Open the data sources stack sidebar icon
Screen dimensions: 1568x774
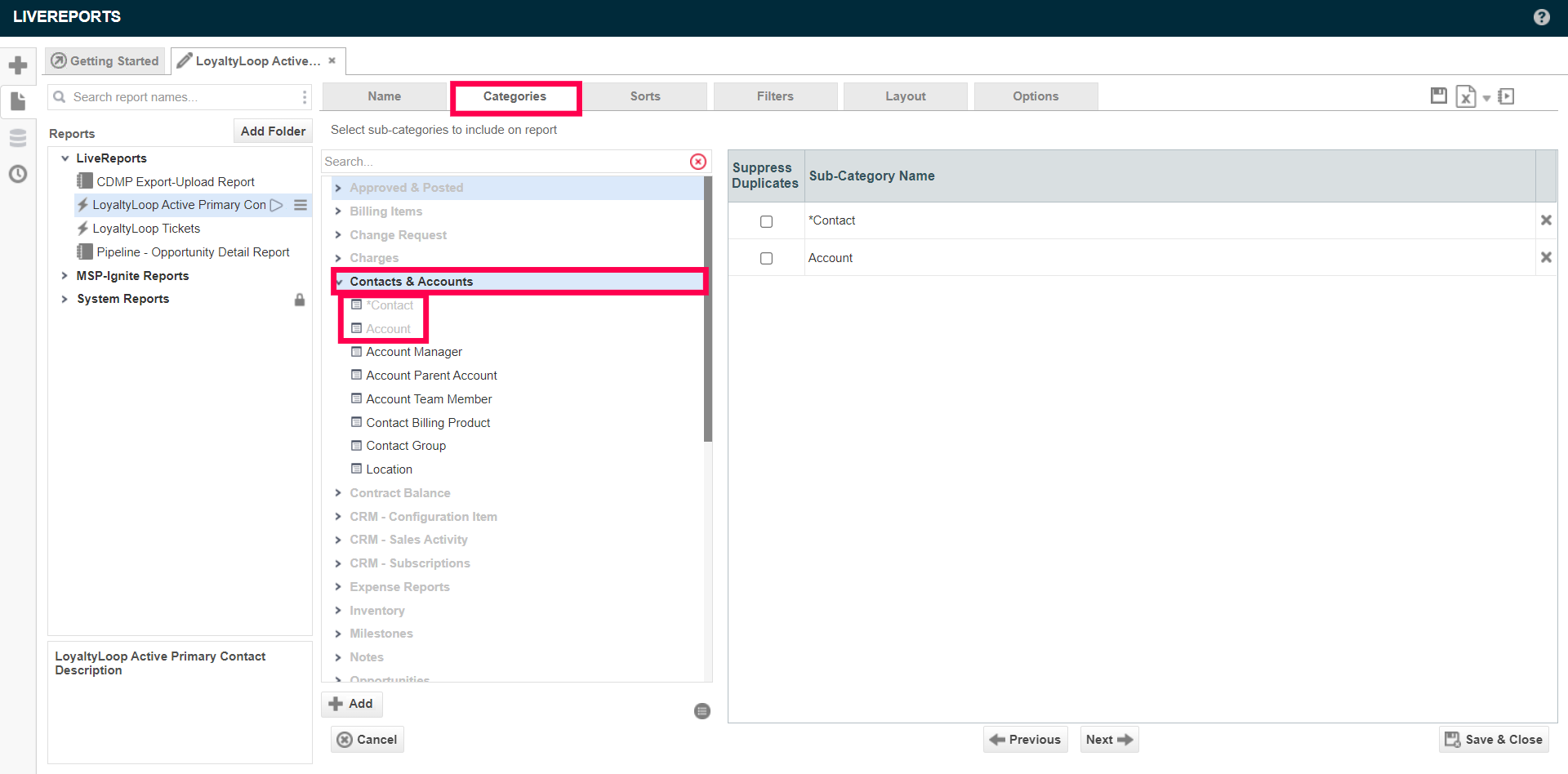(x=18, y=138)
